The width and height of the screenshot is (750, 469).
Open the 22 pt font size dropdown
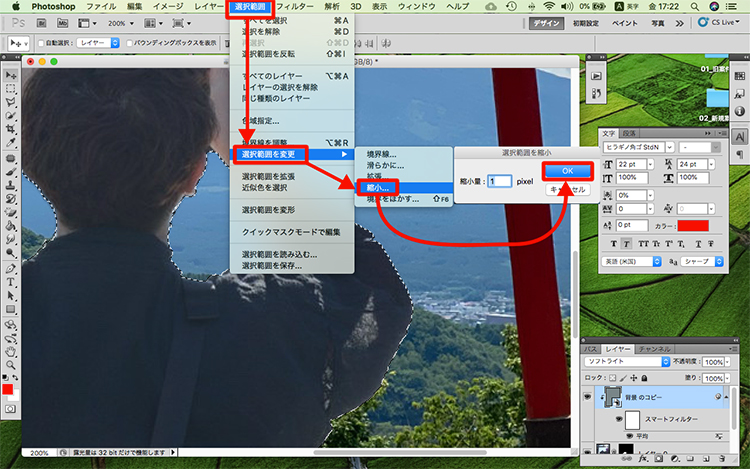pyautogui.click(x=651, y=164)
